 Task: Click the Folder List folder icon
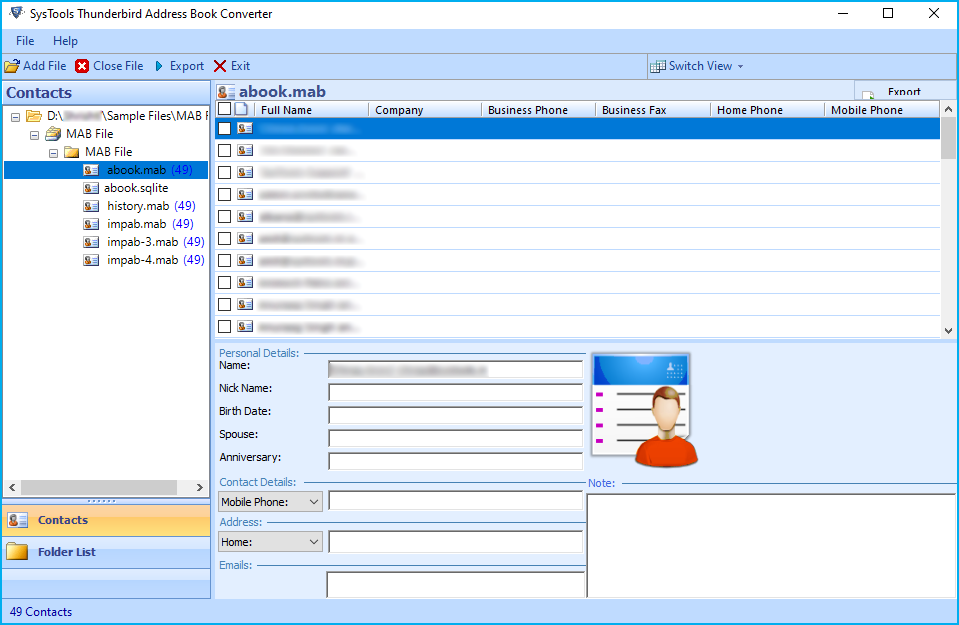coord(17,552)
